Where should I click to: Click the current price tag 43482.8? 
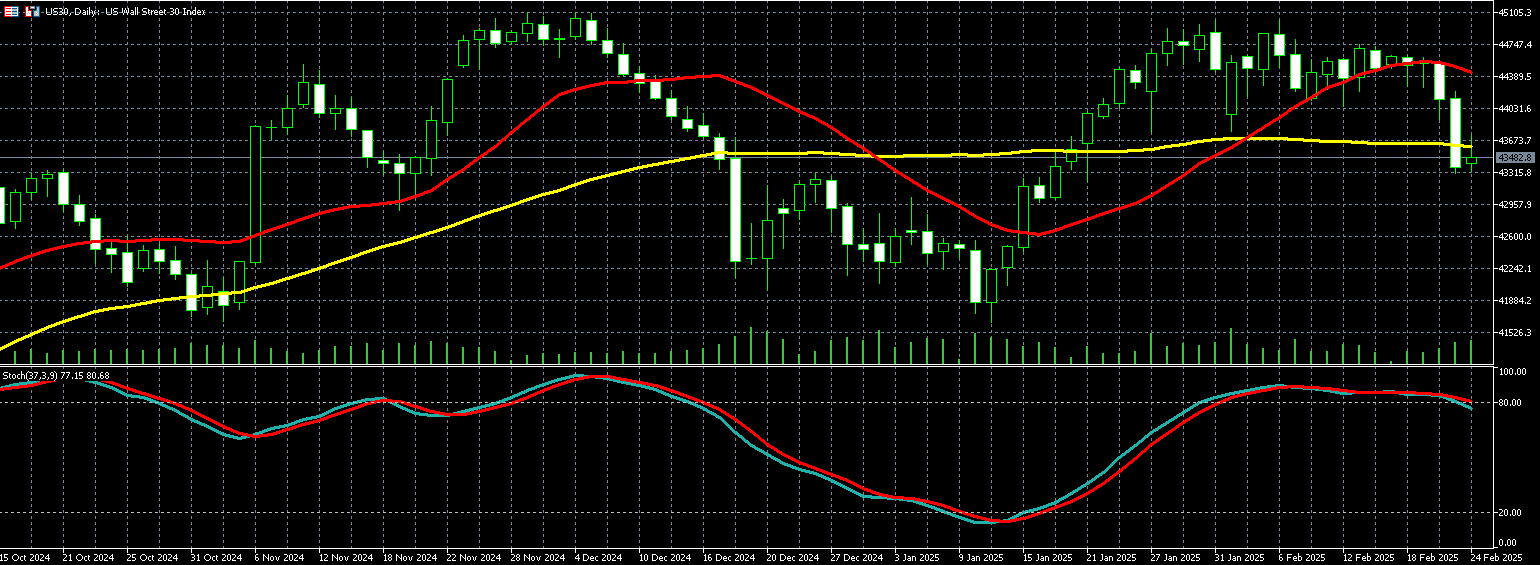(x=1515, y=158)
